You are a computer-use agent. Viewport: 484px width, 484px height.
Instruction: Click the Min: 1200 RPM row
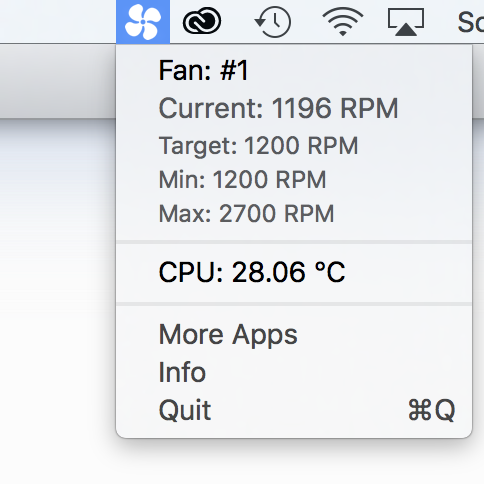coord(294,180)
